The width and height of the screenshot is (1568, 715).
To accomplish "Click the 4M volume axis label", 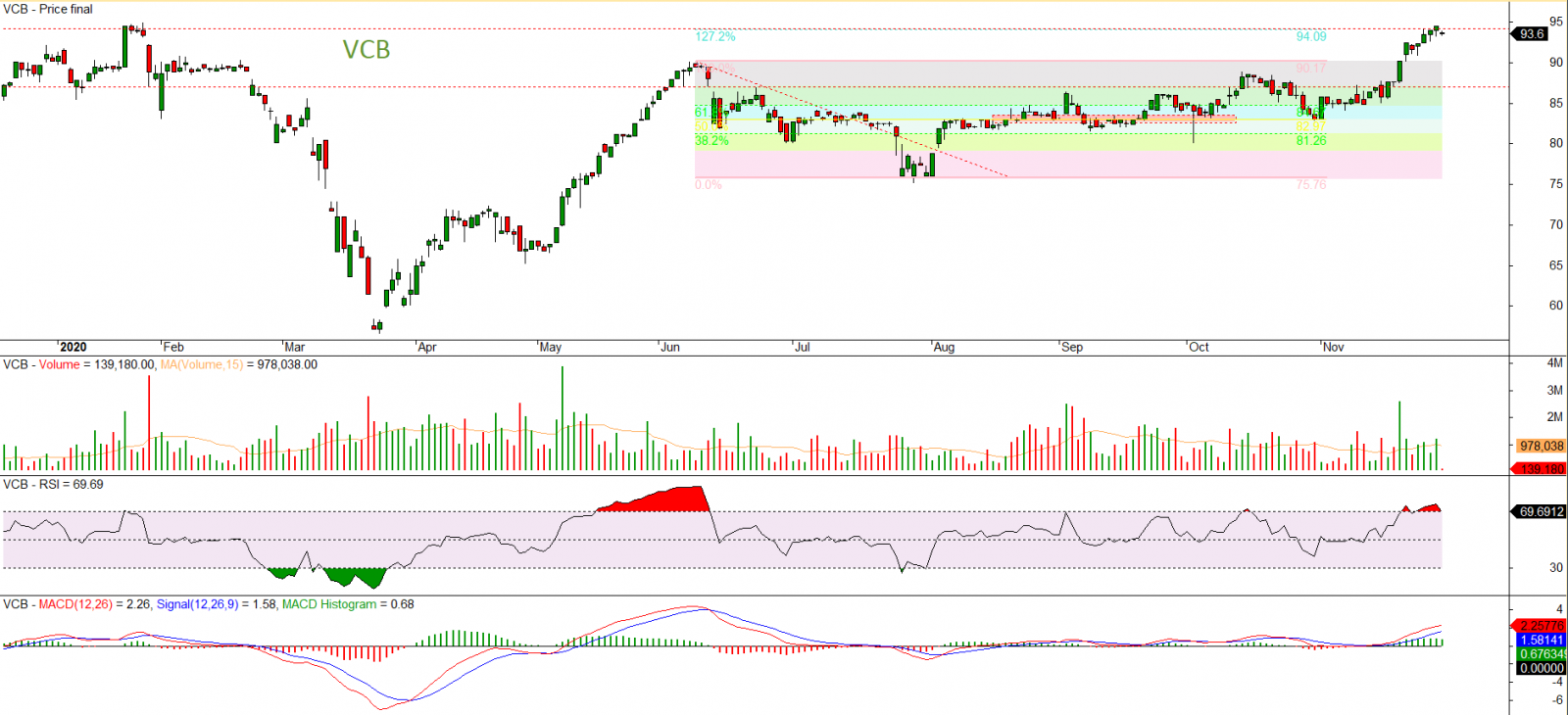I will coord(1555,362).
